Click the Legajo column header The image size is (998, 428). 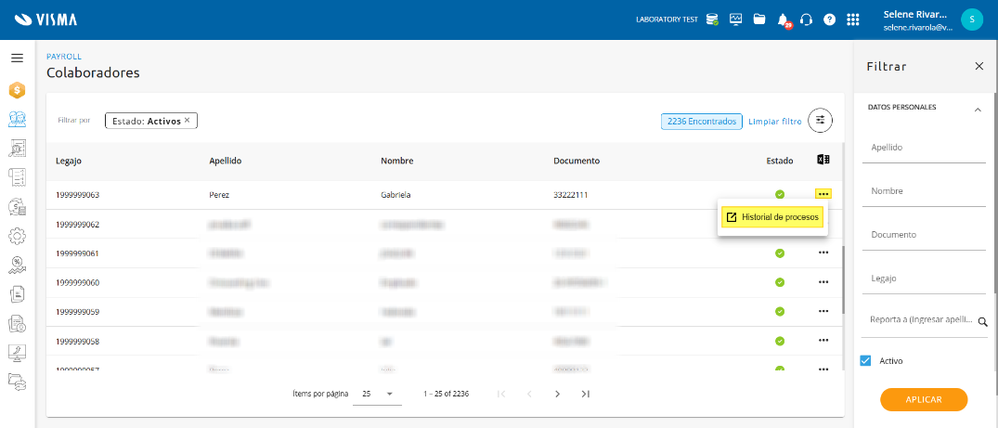click(x=69, y=161)
